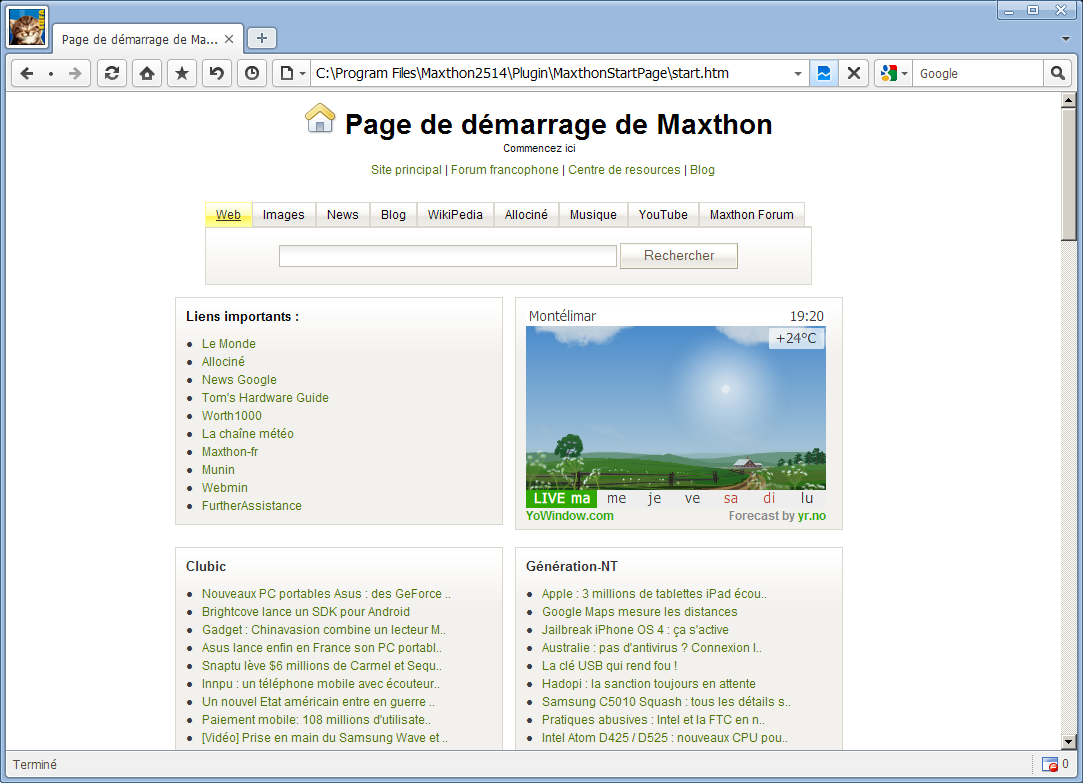Select the Blog tab beside WikiPedia
The height and width of the screenshot is (783, 1083).
pos(393,215)
